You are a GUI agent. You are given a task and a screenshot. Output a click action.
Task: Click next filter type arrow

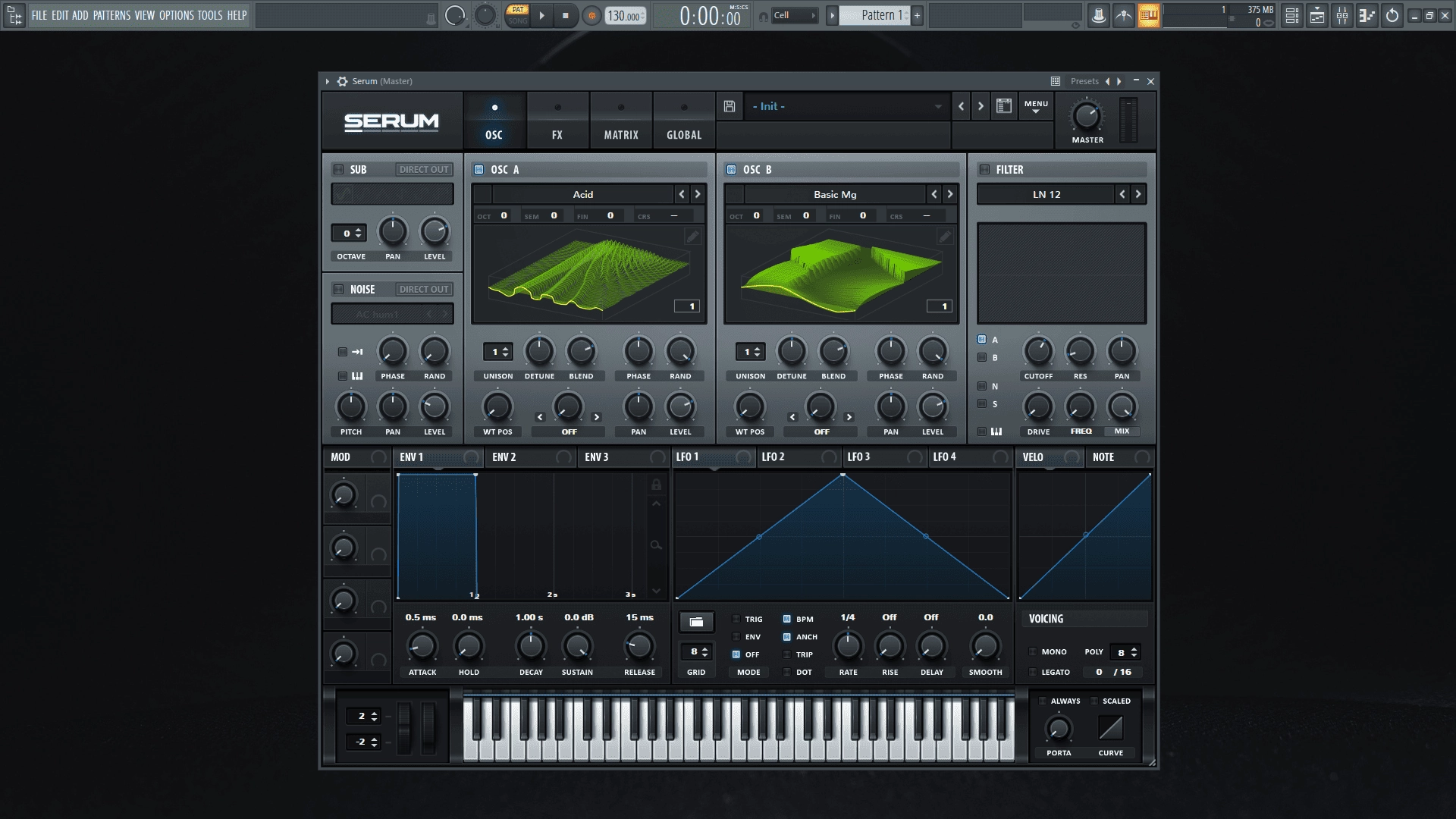tap(1138, 194)
